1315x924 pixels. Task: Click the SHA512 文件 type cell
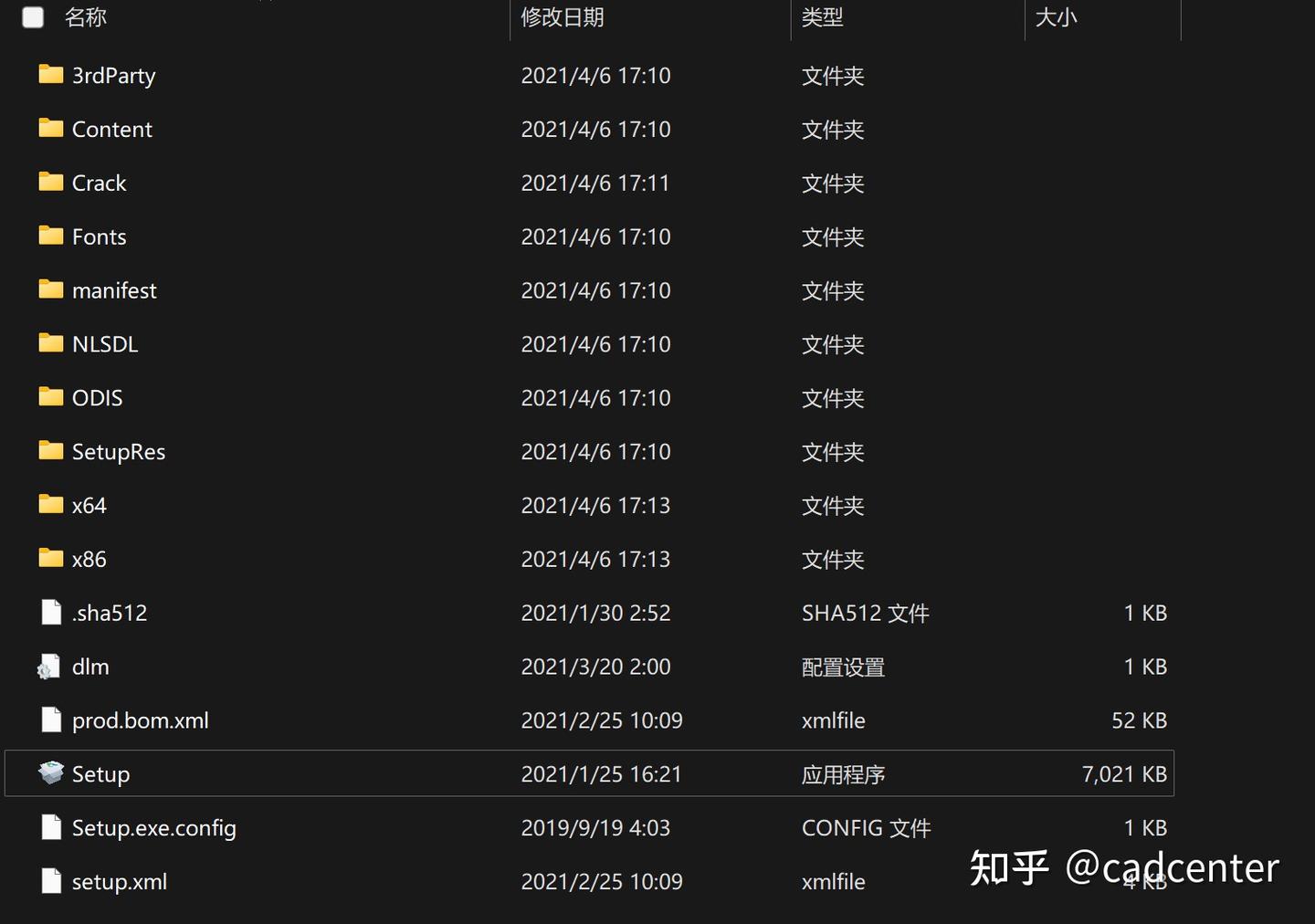pos(866,614)
